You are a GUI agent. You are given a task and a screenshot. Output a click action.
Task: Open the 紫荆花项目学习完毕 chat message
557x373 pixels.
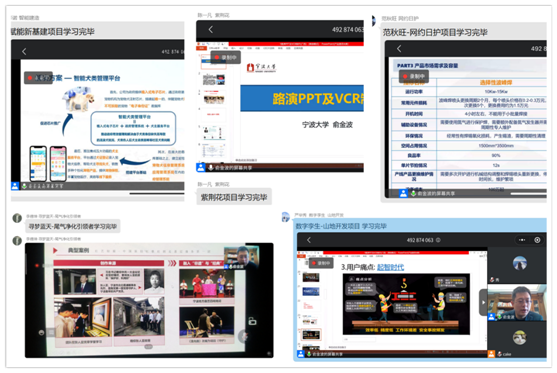click(234, 197)
